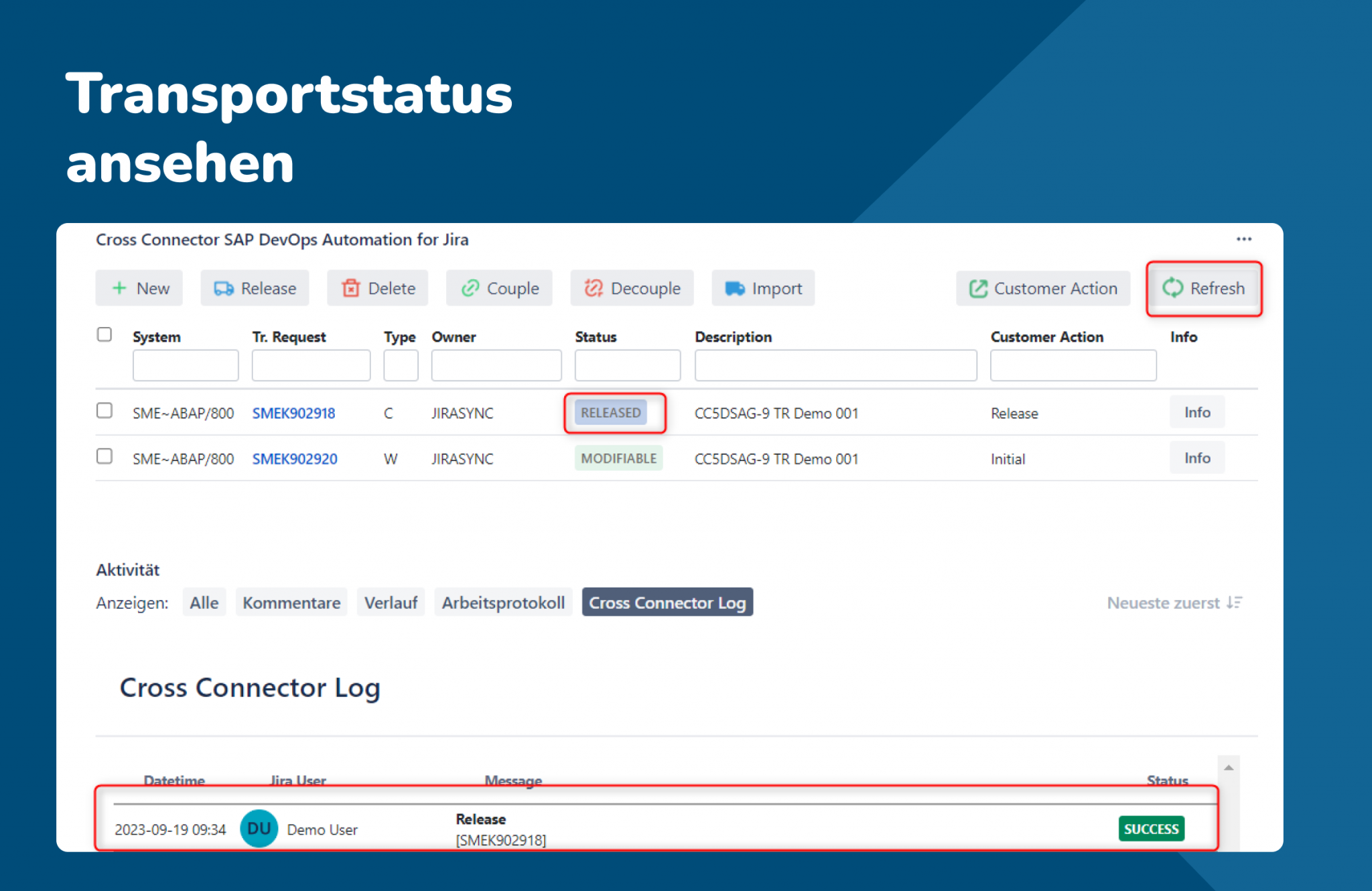Click the log scrollbar up arrow
This screenshot has height=891, width=1372.
tap(1229, 768)
